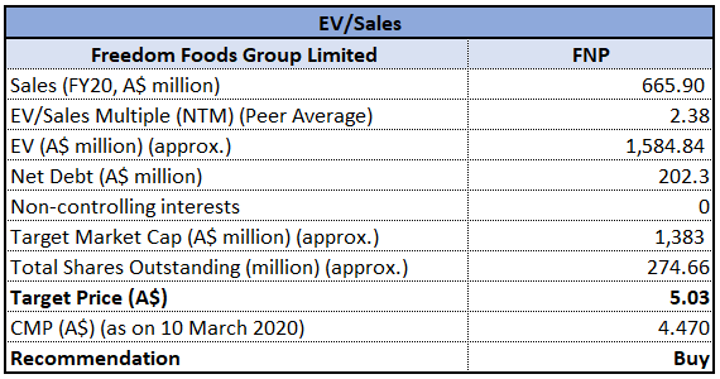The height and width of the screenshot is (379, 720).
Task: Click the EV/Sales header cell
Action: 360,23
